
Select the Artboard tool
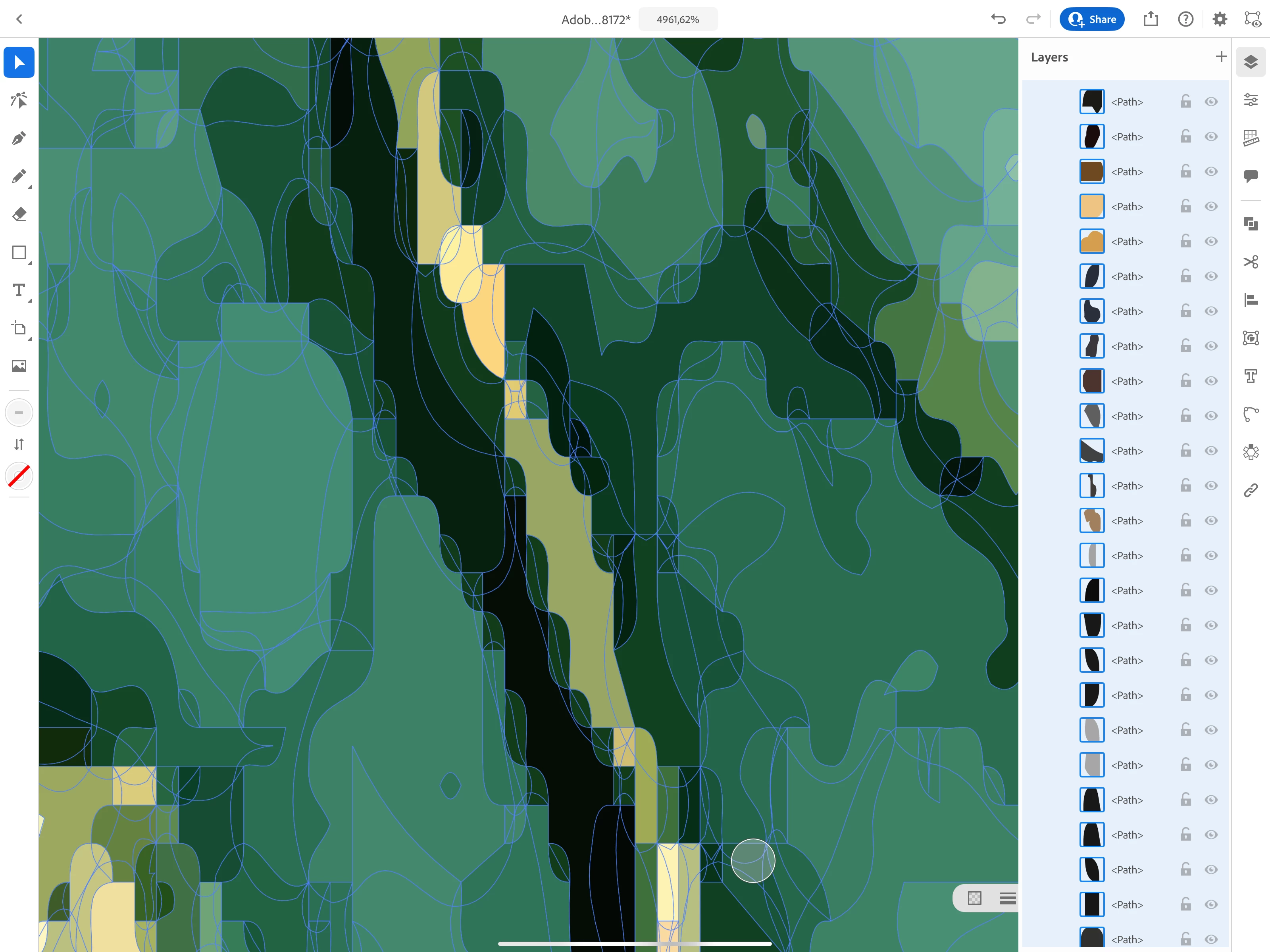tap(19, 328)
